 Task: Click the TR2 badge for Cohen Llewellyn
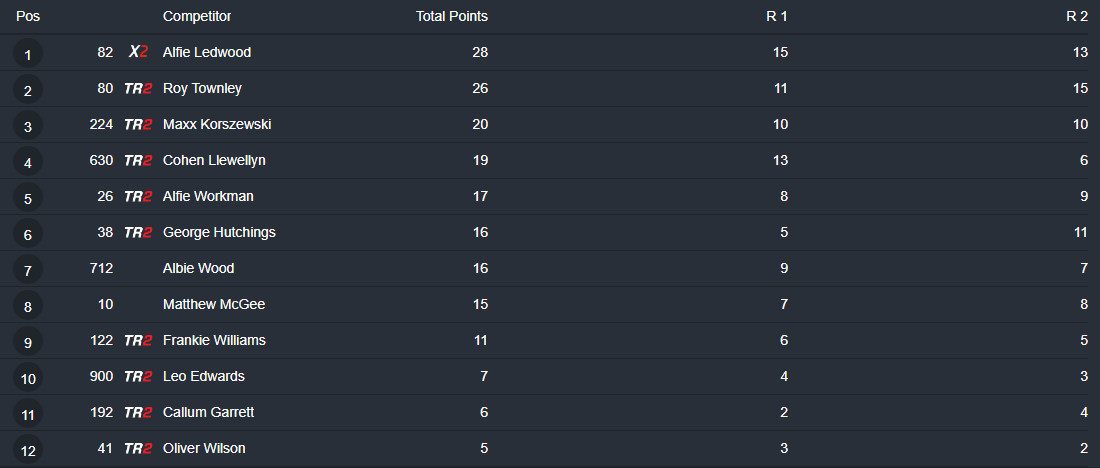point(138,160)
